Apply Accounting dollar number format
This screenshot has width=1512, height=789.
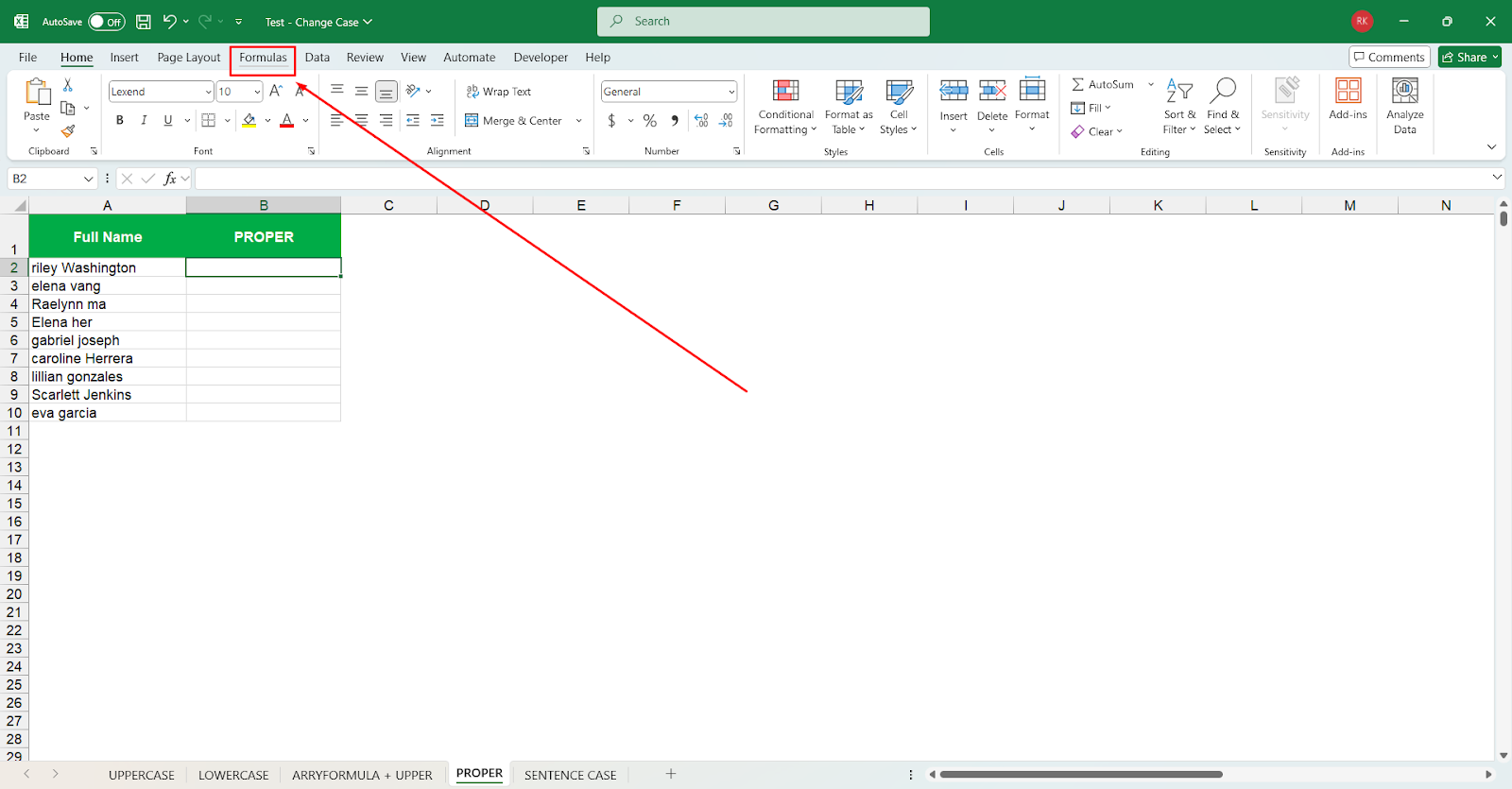coord(612,120)
